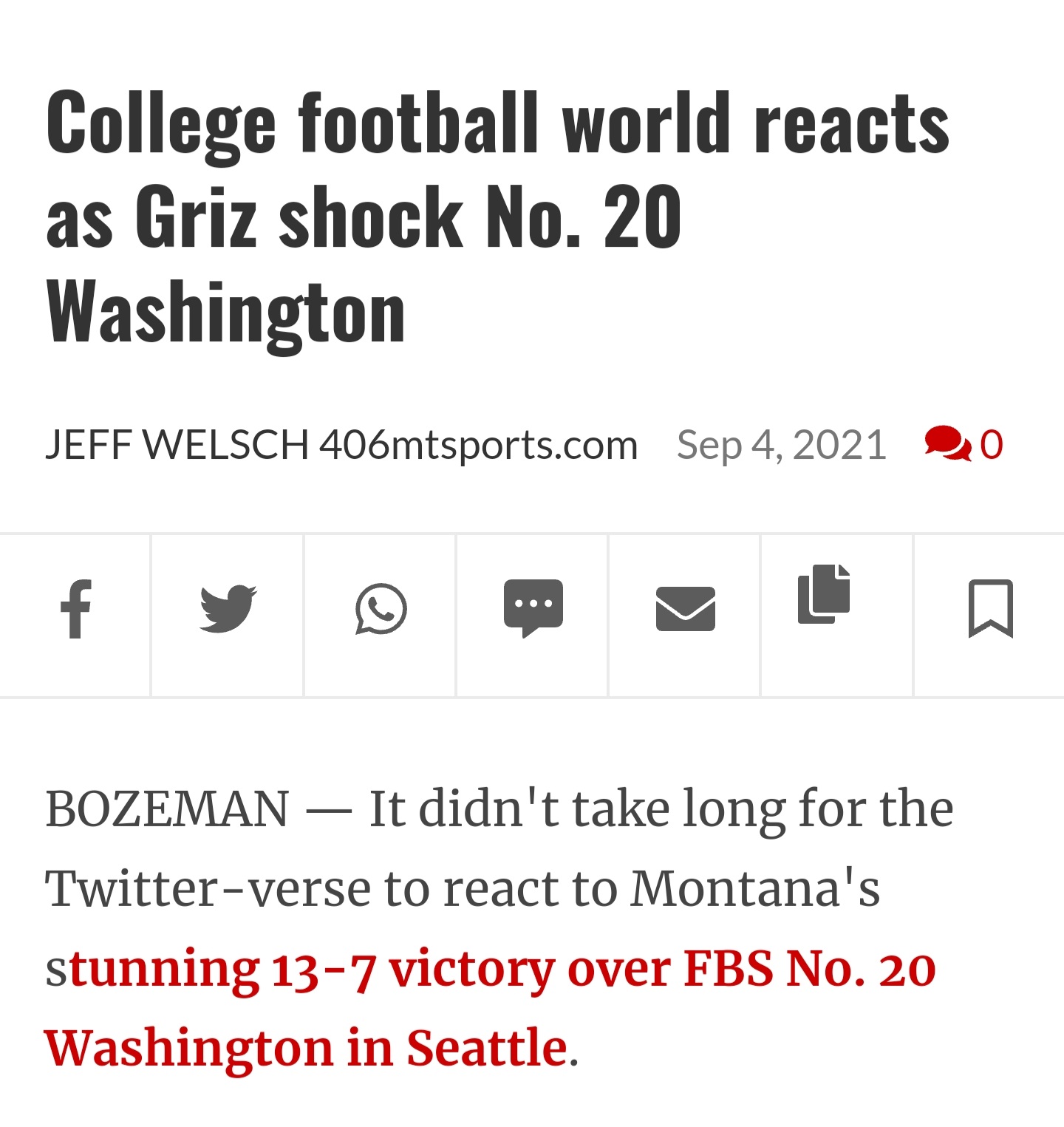Copy the article link icon
1064x1127 pixels.
[824, 594]
